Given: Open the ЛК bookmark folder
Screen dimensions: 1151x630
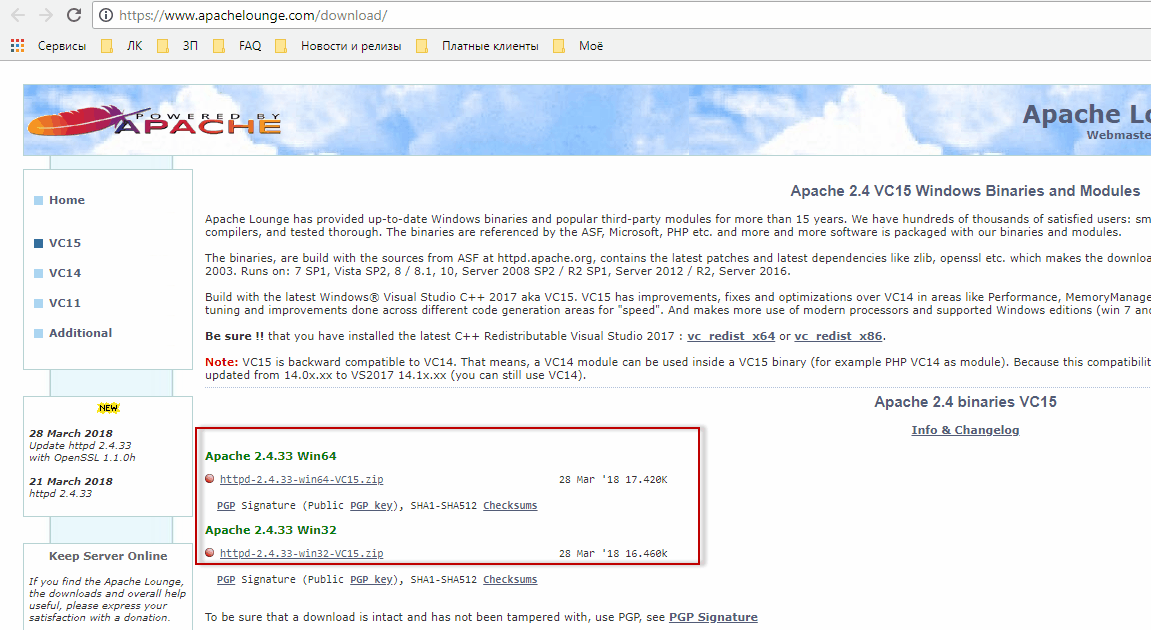Looking at the screenshot, I should pyautogui.click(x=122, y=46).
